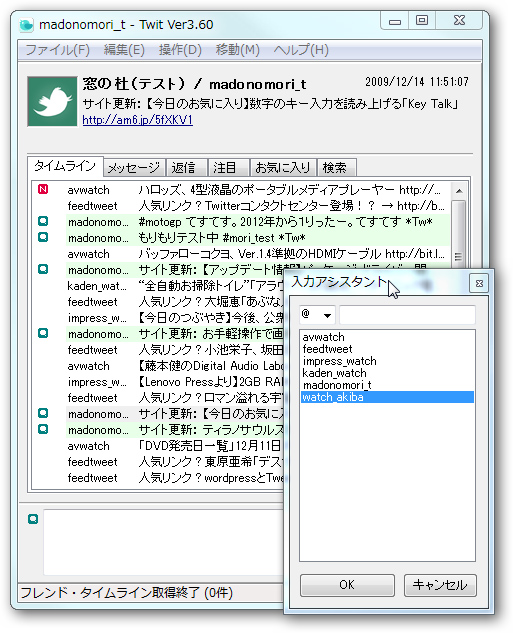
Task: Switch to the 注目 tab
Action: click(228, 168)
